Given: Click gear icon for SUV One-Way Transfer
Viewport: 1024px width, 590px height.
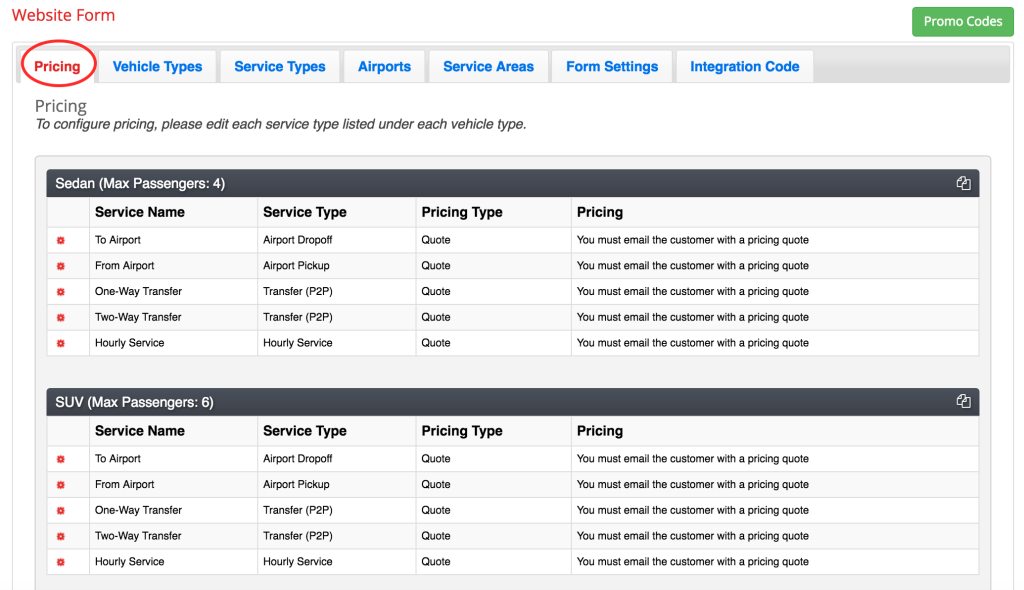Looking at the screenshot, I should pos(61,510).
